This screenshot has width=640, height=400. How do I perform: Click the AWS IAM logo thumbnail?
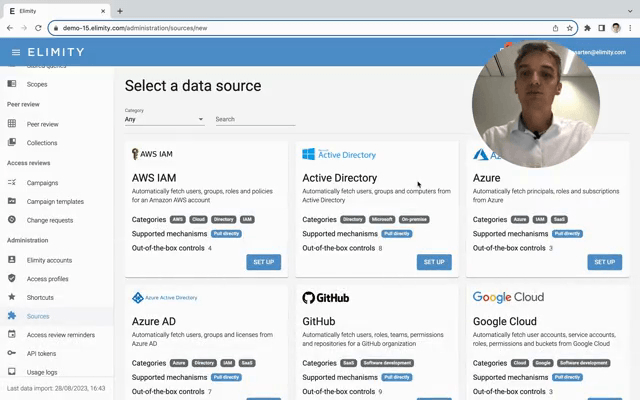tap(152, 154)
